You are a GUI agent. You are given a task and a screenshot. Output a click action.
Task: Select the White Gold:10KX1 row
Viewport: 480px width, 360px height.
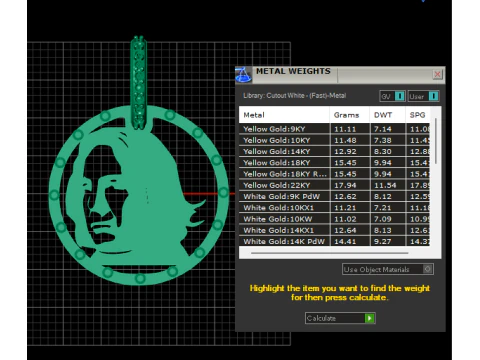[x=334, y=208]
